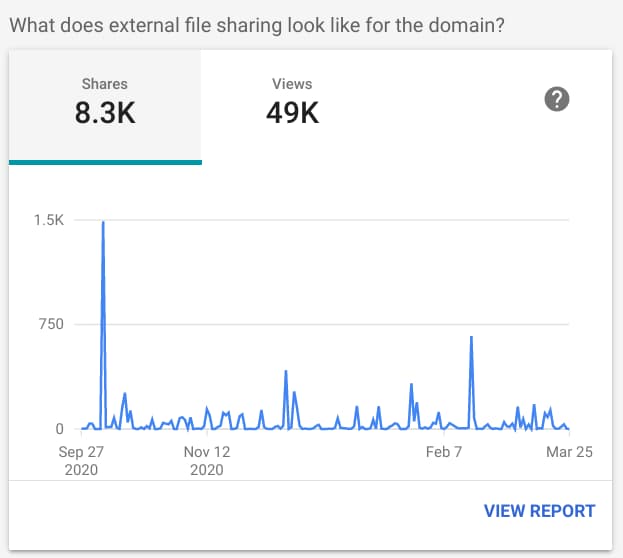Click the 750 y-axis label
This screenshot has width=623, height=558.
tap(51, 324)
